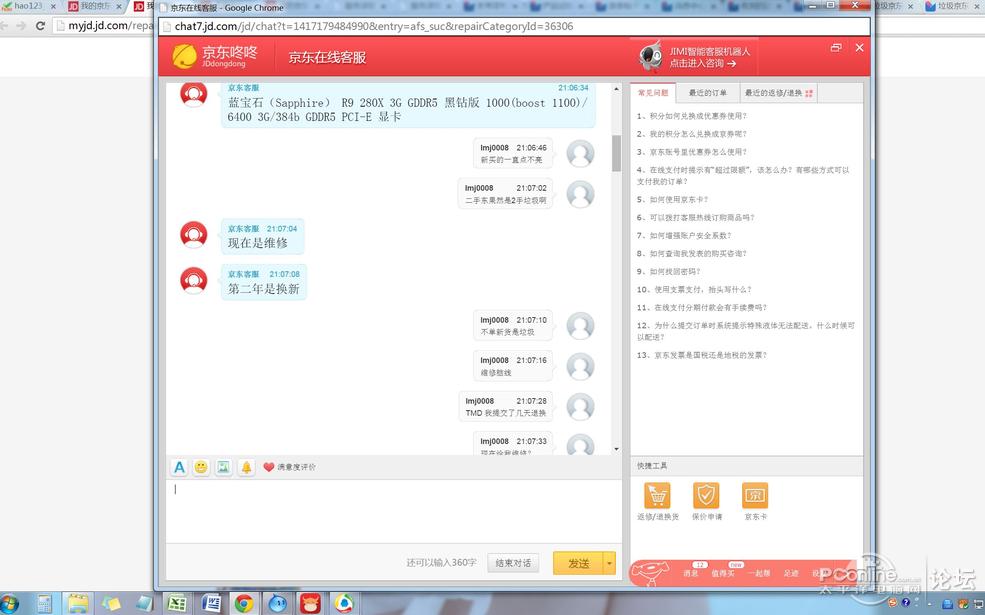Click the user message sent at 21:07:02
985x615 pixels.
tap(506, 194)
